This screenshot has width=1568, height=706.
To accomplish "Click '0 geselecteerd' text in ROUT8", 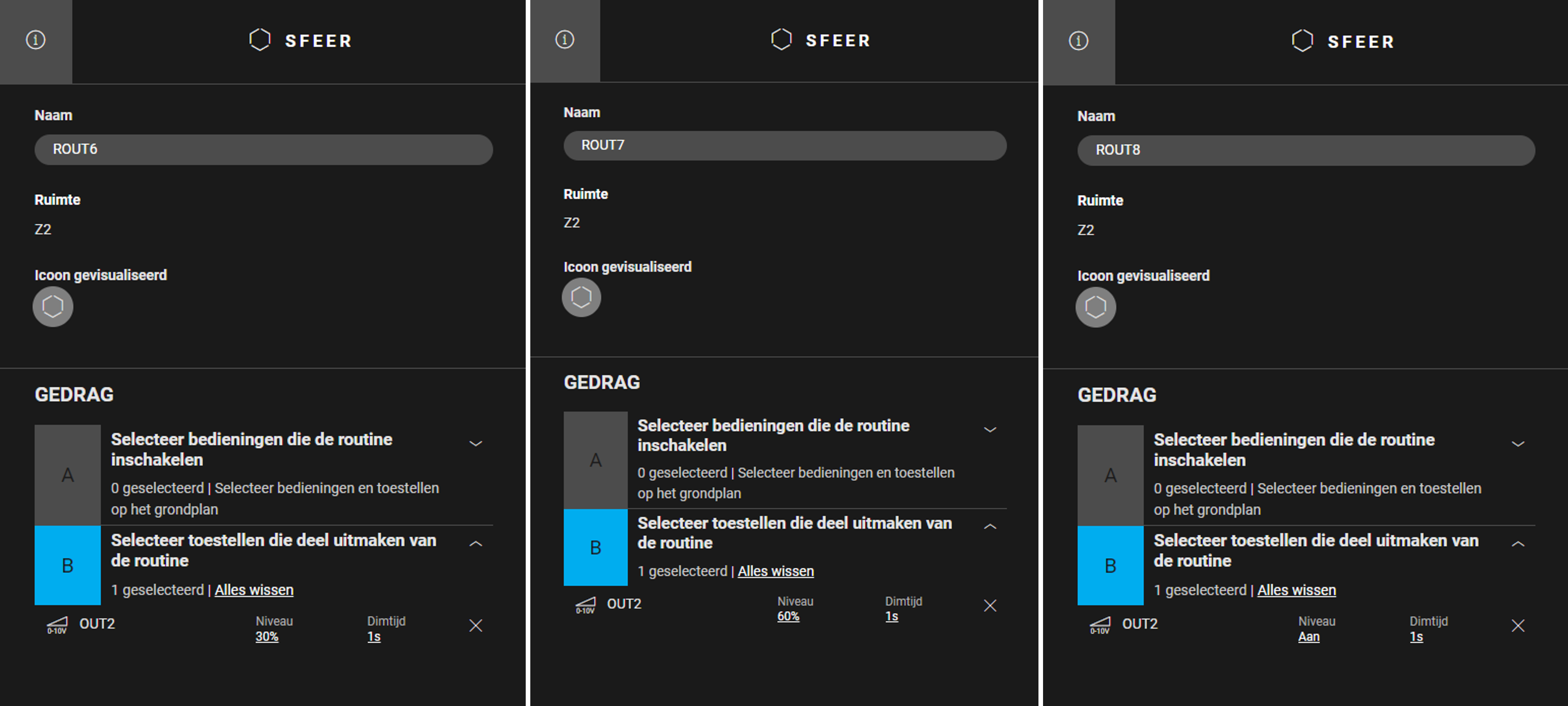I will click(1200, 488).
